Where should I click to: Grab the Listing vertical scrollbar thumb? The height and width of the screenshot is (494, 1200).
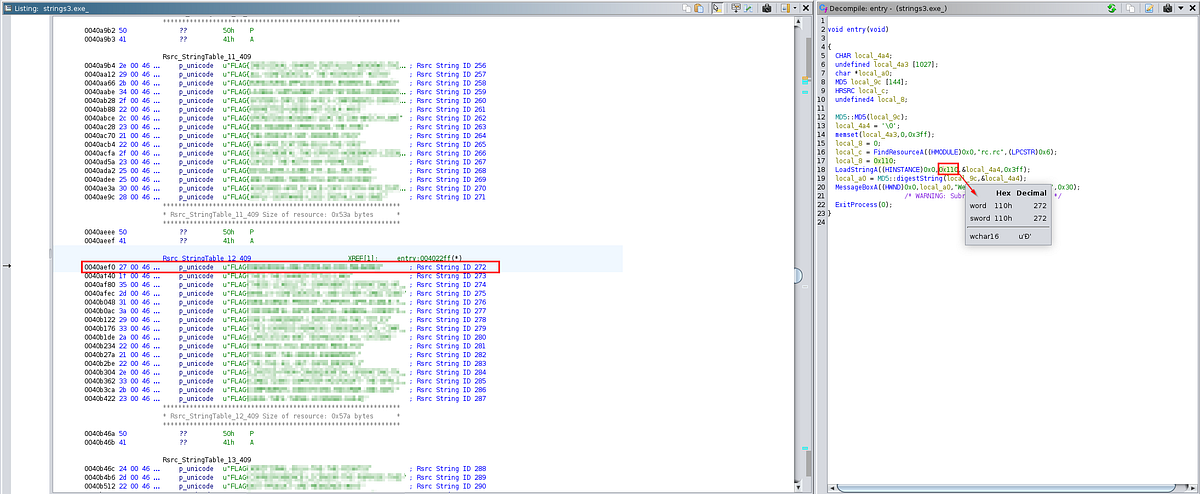click(797, 275)
